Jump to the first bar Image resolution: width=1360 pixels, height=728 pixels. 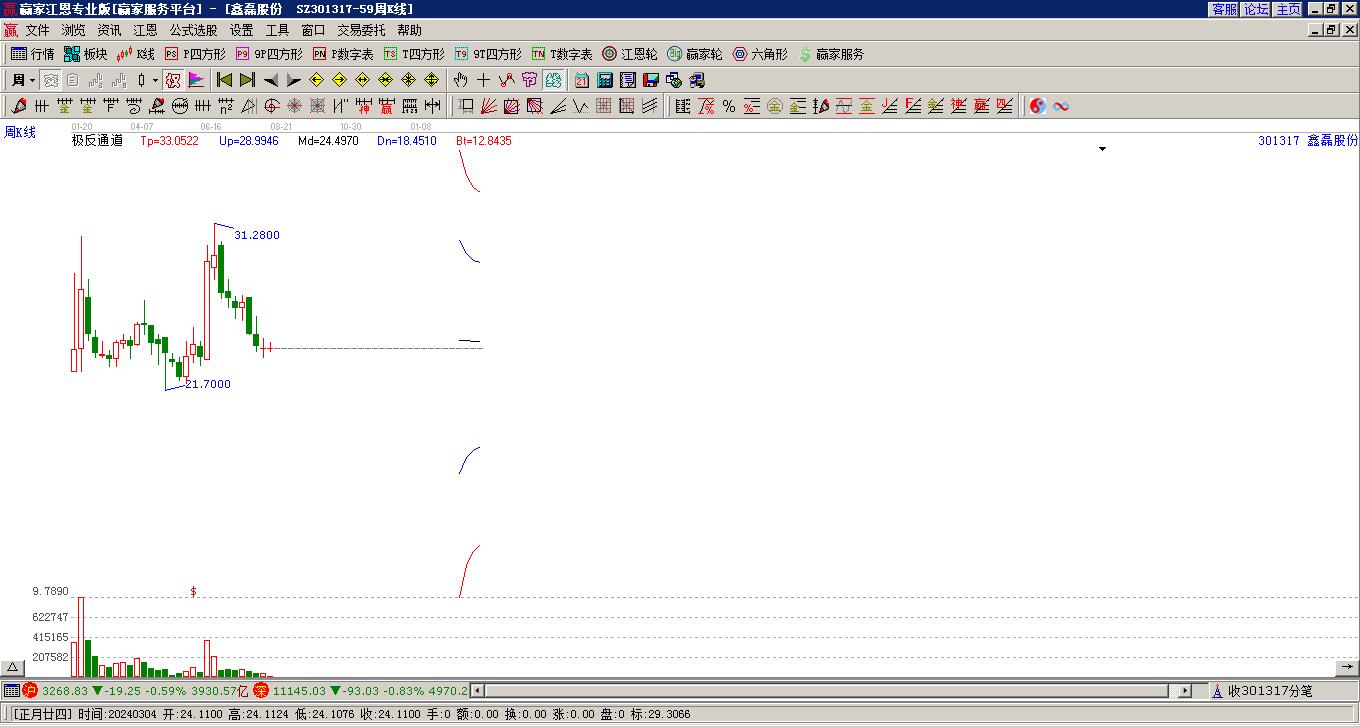tap(225, 80)
